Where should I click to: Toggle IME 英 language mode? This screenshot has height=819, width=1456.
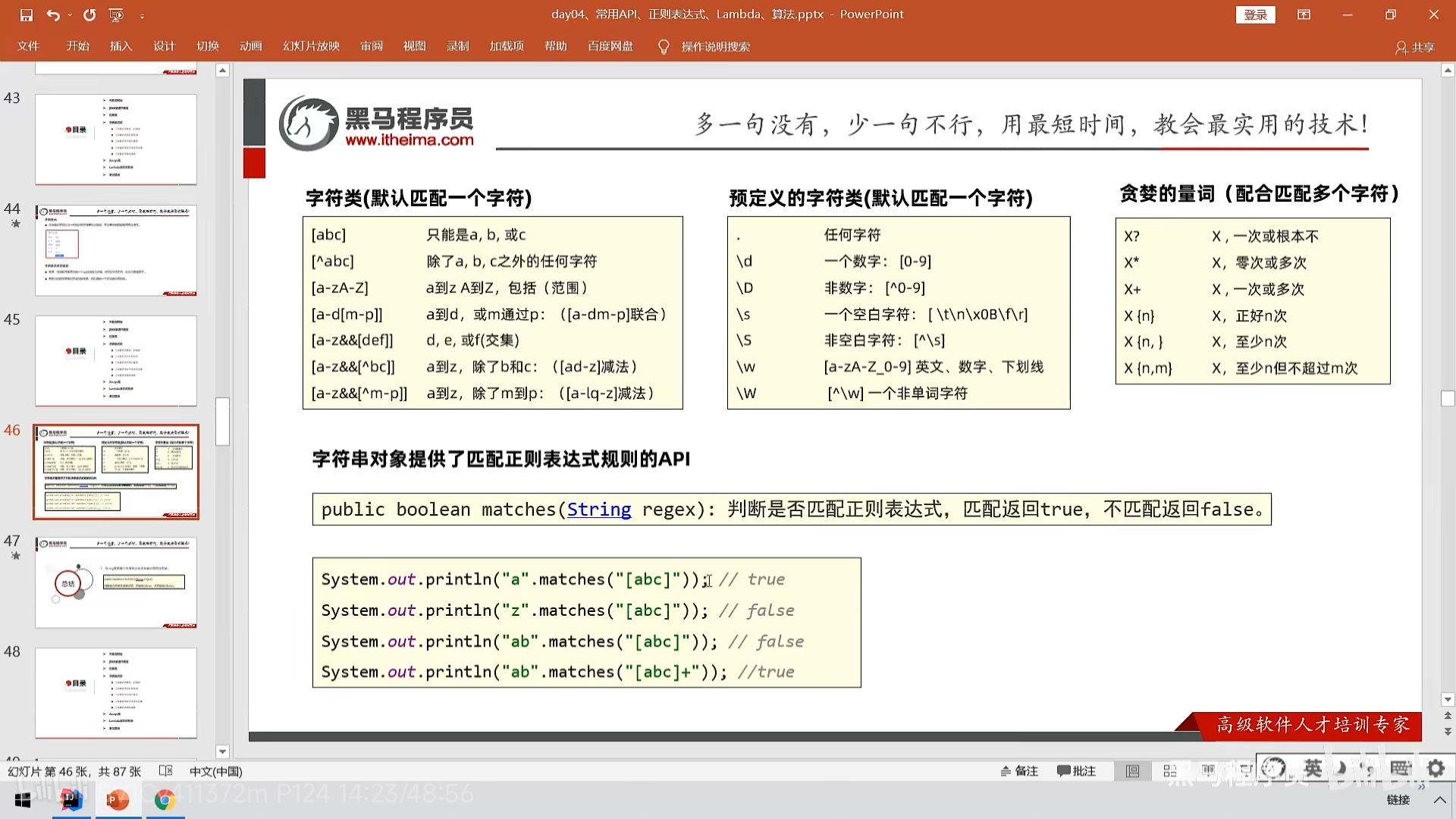1313,768
